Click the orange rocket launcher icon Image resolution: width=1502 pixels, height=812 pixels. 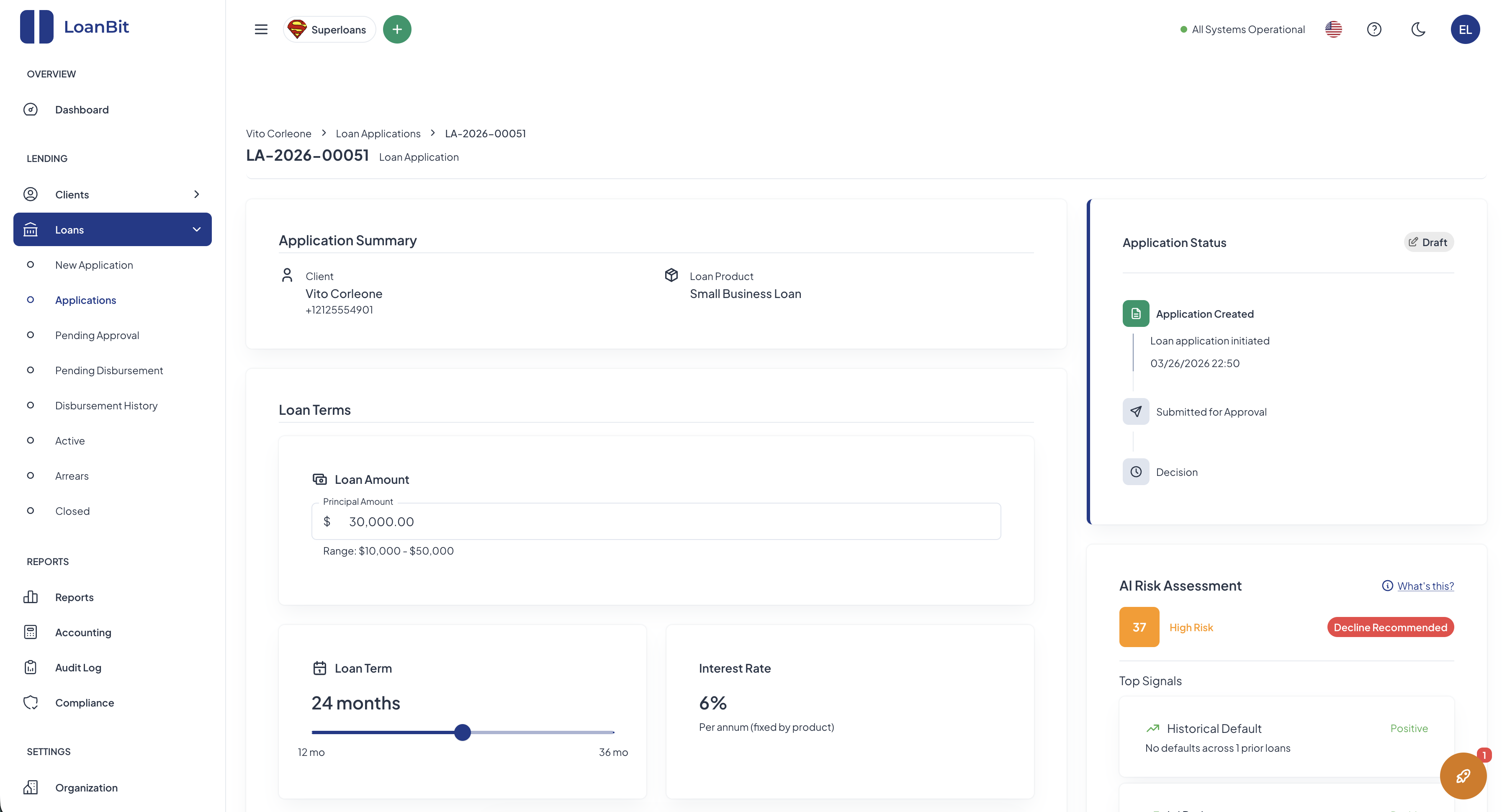[1463, 776]
